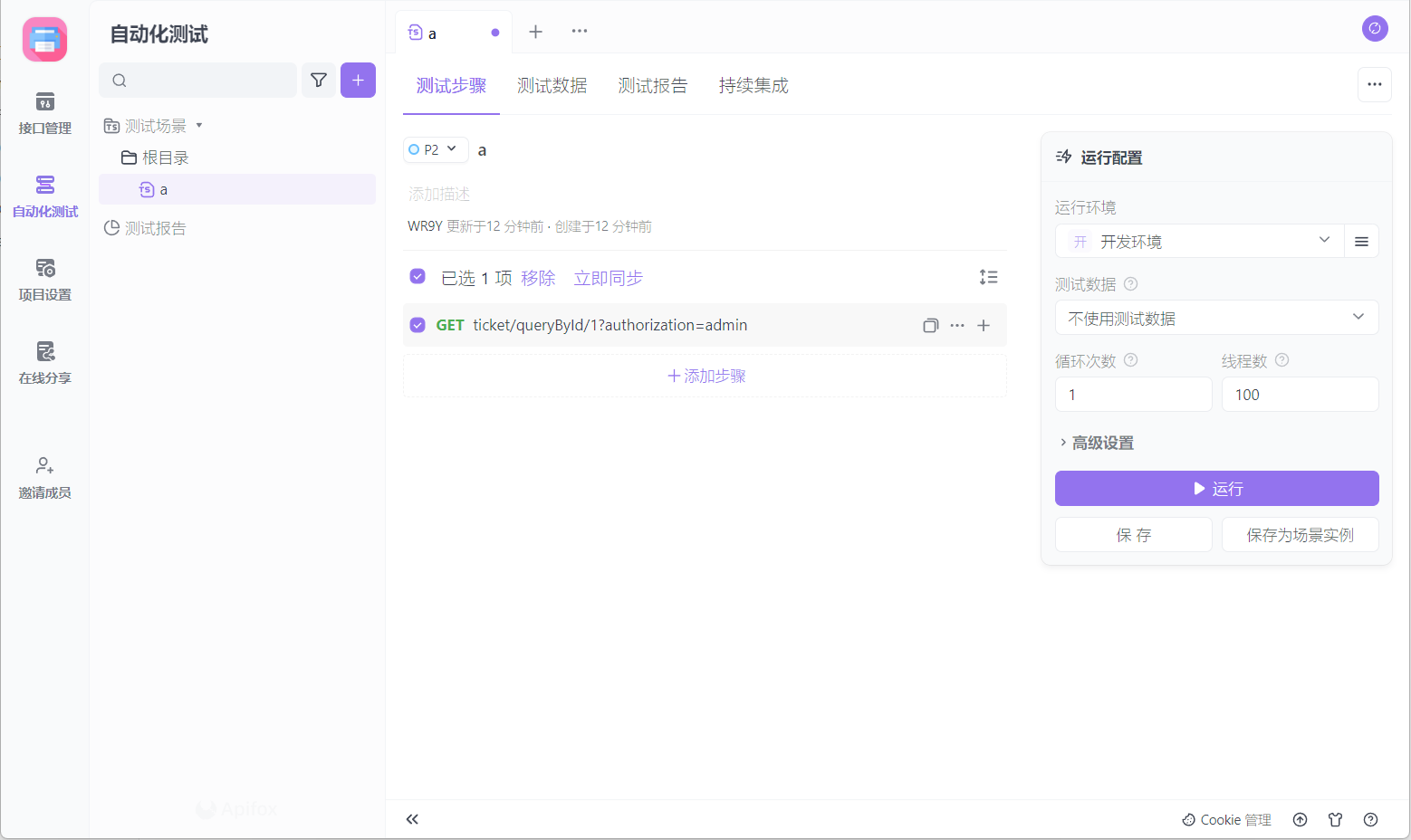Click the 循环次数 input field

click(1133, 395)
